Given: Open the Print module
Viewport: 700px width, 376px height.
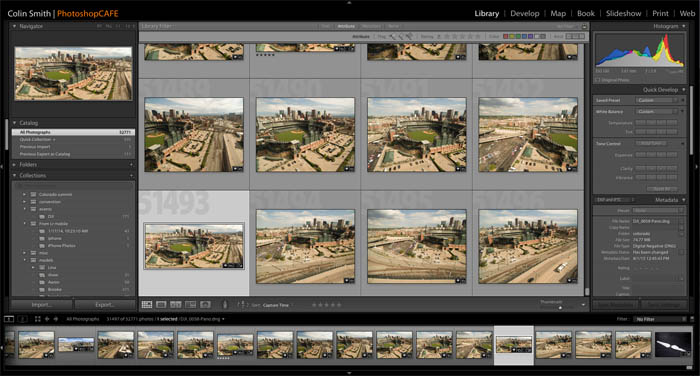Looking at the screenshot, I should (x=660, y=13).
